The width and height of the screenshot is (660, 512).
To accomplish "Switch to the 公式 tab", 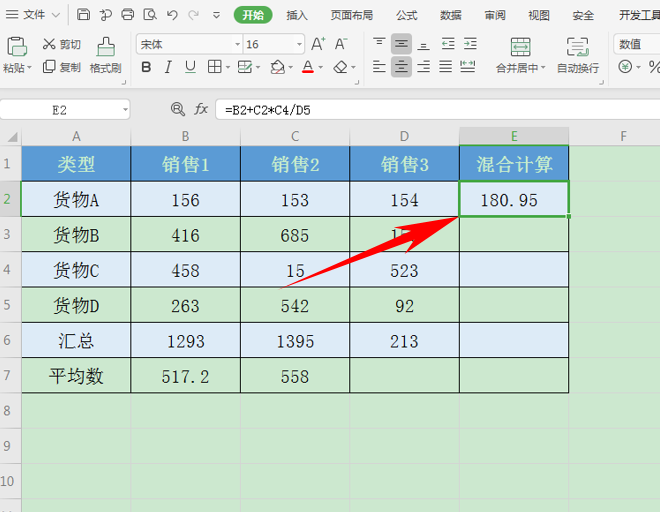I will click(x=407, y=15).
